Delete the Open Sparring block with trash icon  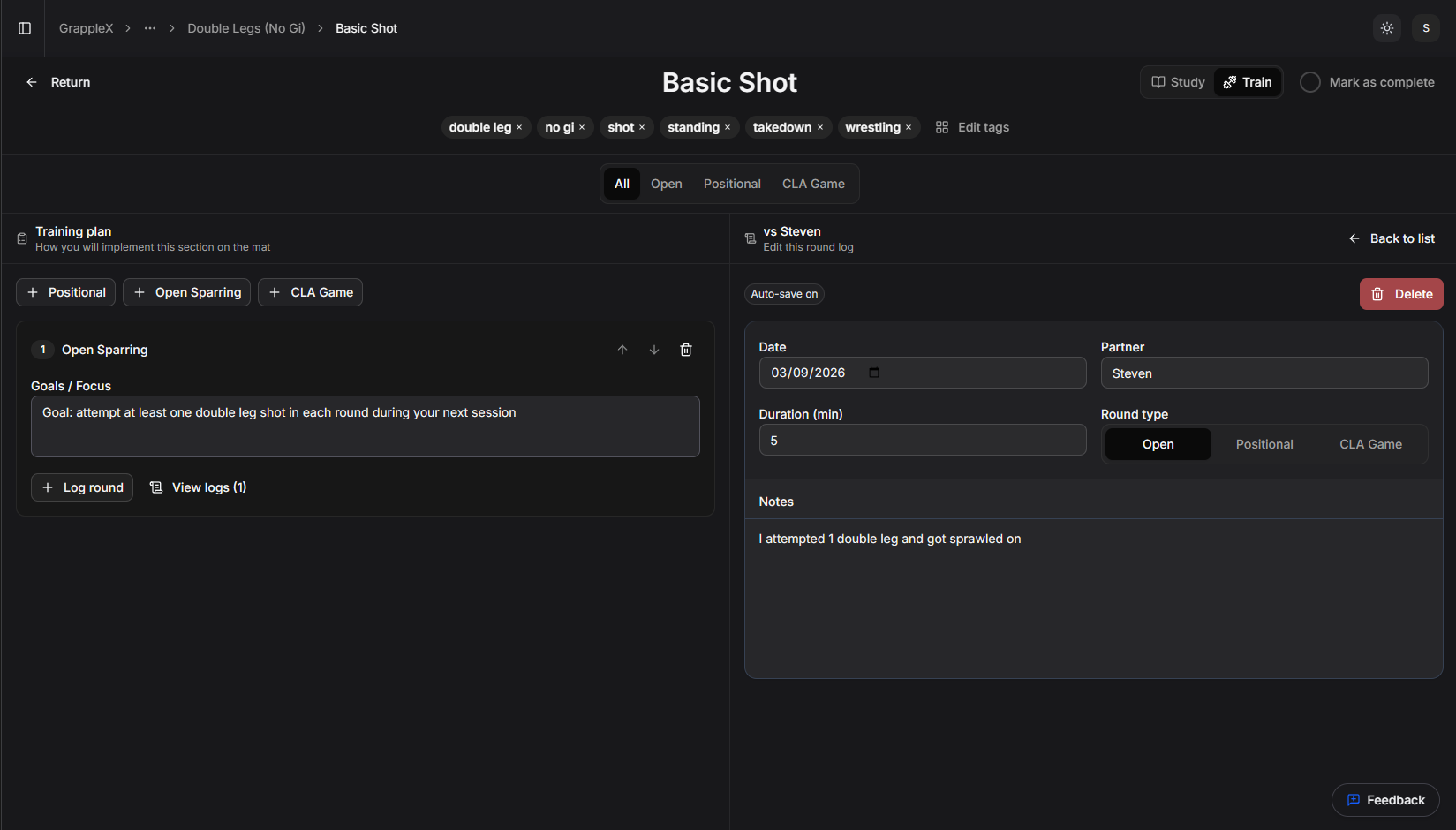coord(686,350)
